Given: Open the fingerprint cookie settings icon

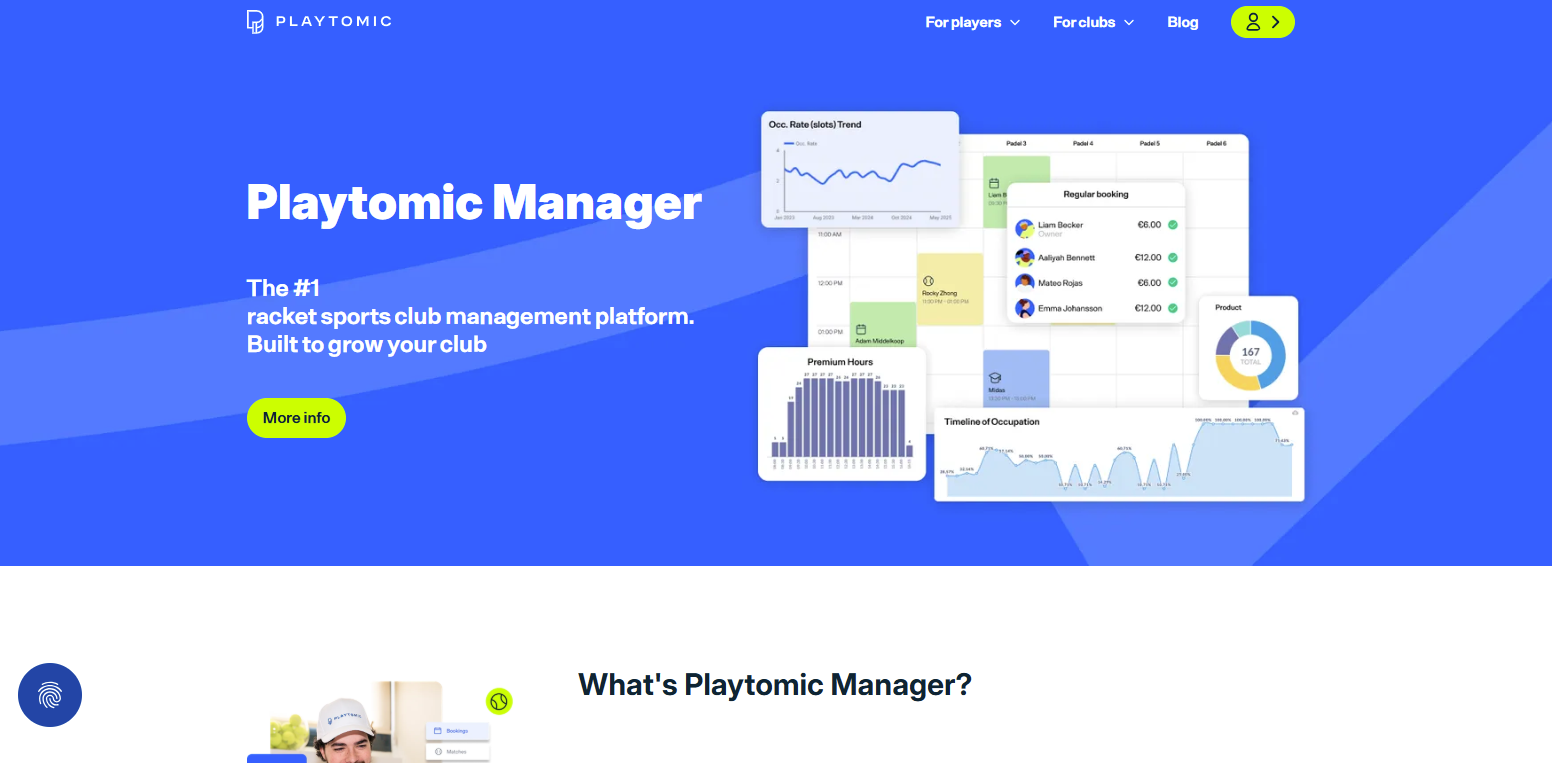Looking at the screenshot, I should click(50, 695).
